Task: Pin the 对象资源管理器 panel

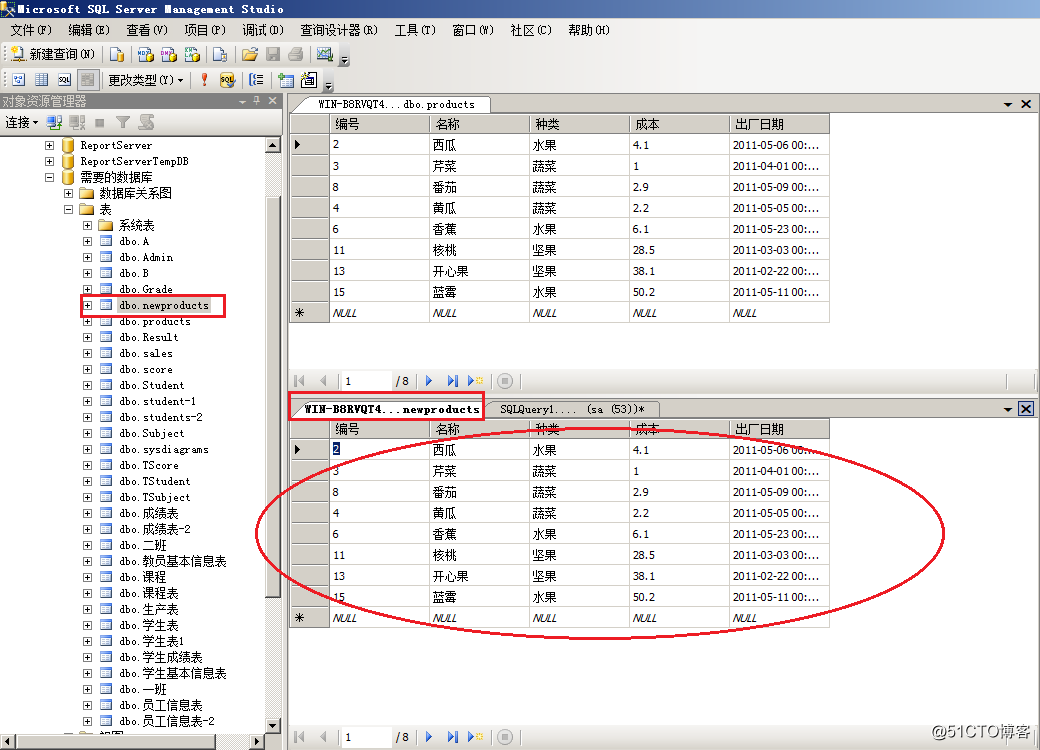Action: coord(257,101)
